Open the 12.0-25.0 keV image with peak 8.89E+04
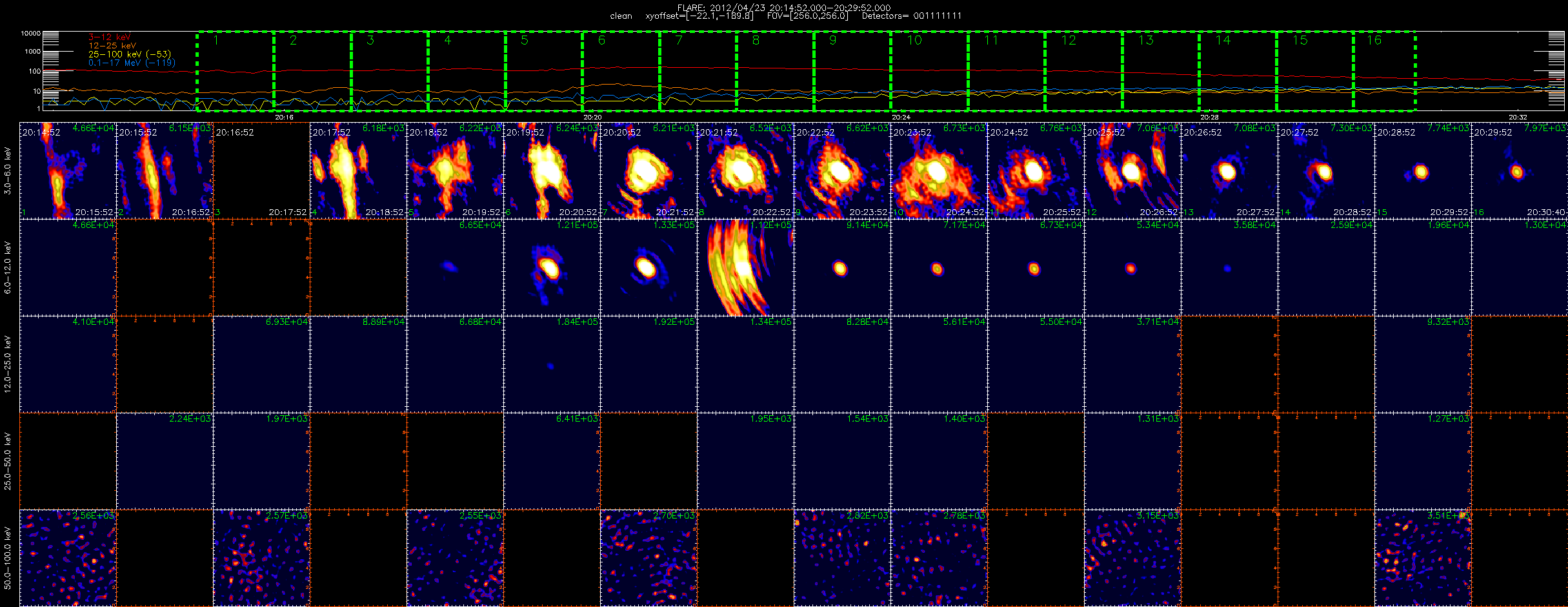 coord(358,364)
